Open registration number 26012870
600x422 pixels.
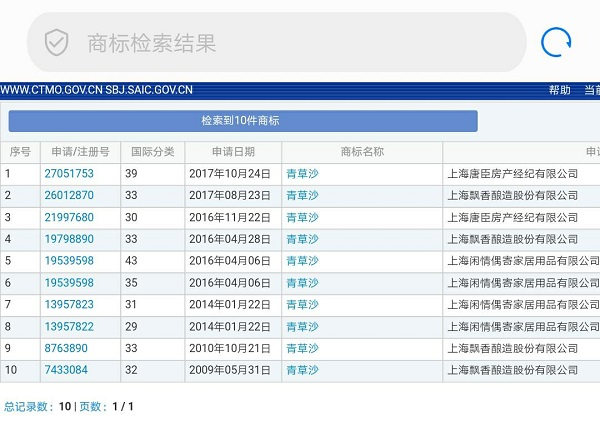tap(69, 196)
